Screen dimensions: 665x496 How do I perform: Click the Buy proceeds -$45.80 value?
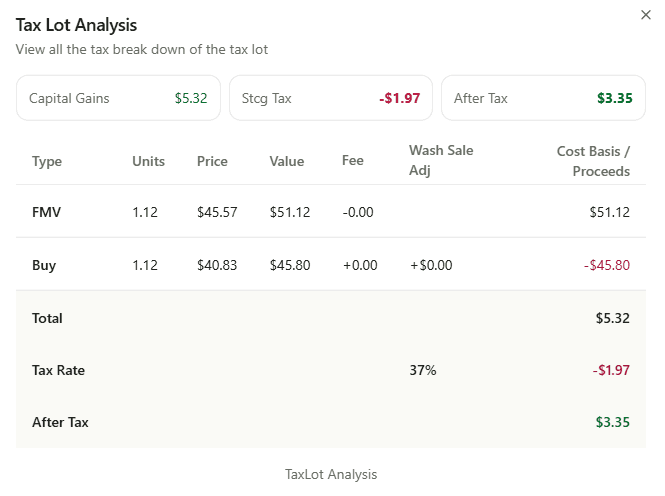pos(607,265)
